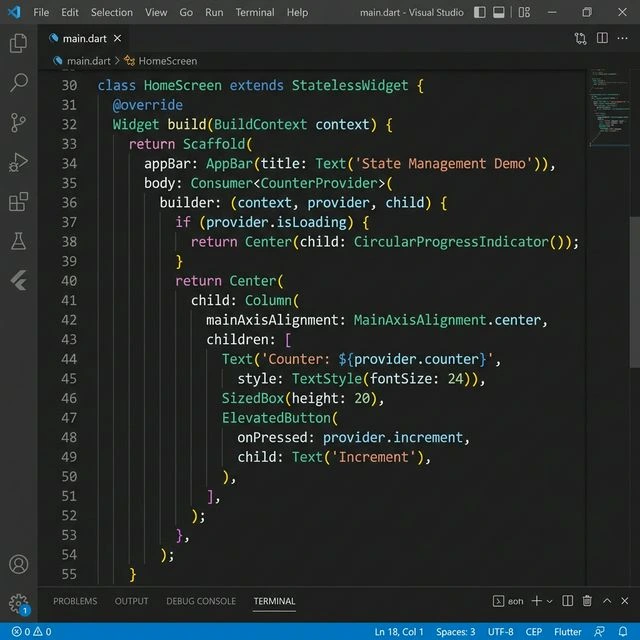Screen dimensions: 640x640
Task: Click the editor vertical scrollbar thumb
Action: (x=634, y=292)
